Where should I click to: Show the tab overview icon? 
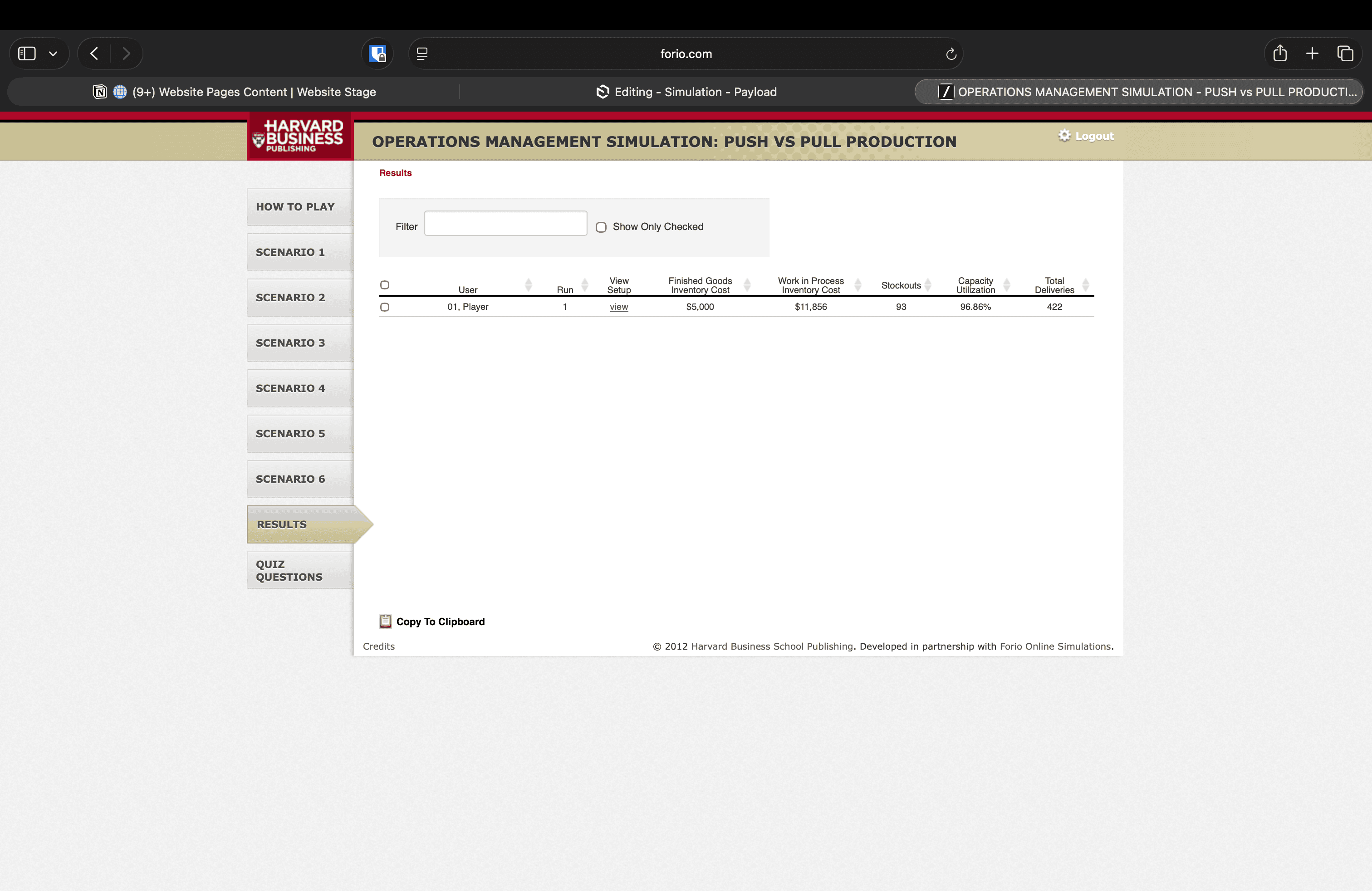(x=1345, y=54)
